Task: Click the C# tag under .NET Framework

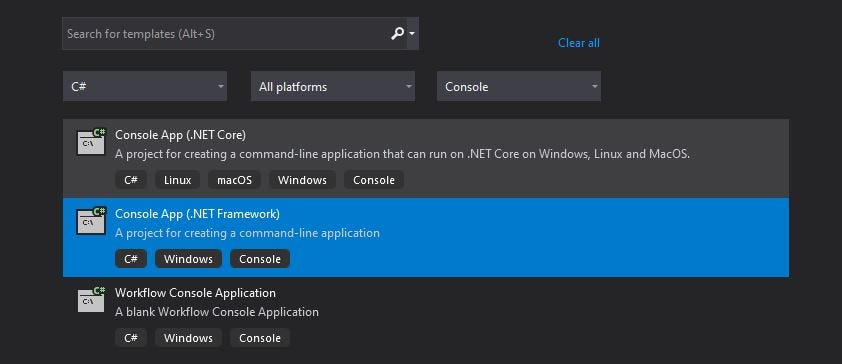Action: (131, 259)
